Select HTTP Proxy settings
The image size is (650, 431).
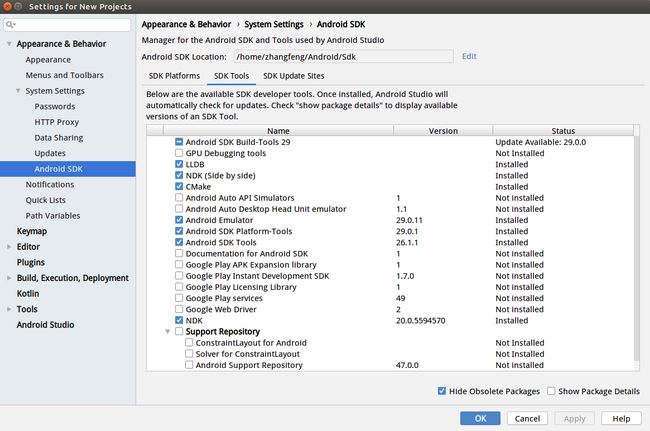tap(56, 122)
